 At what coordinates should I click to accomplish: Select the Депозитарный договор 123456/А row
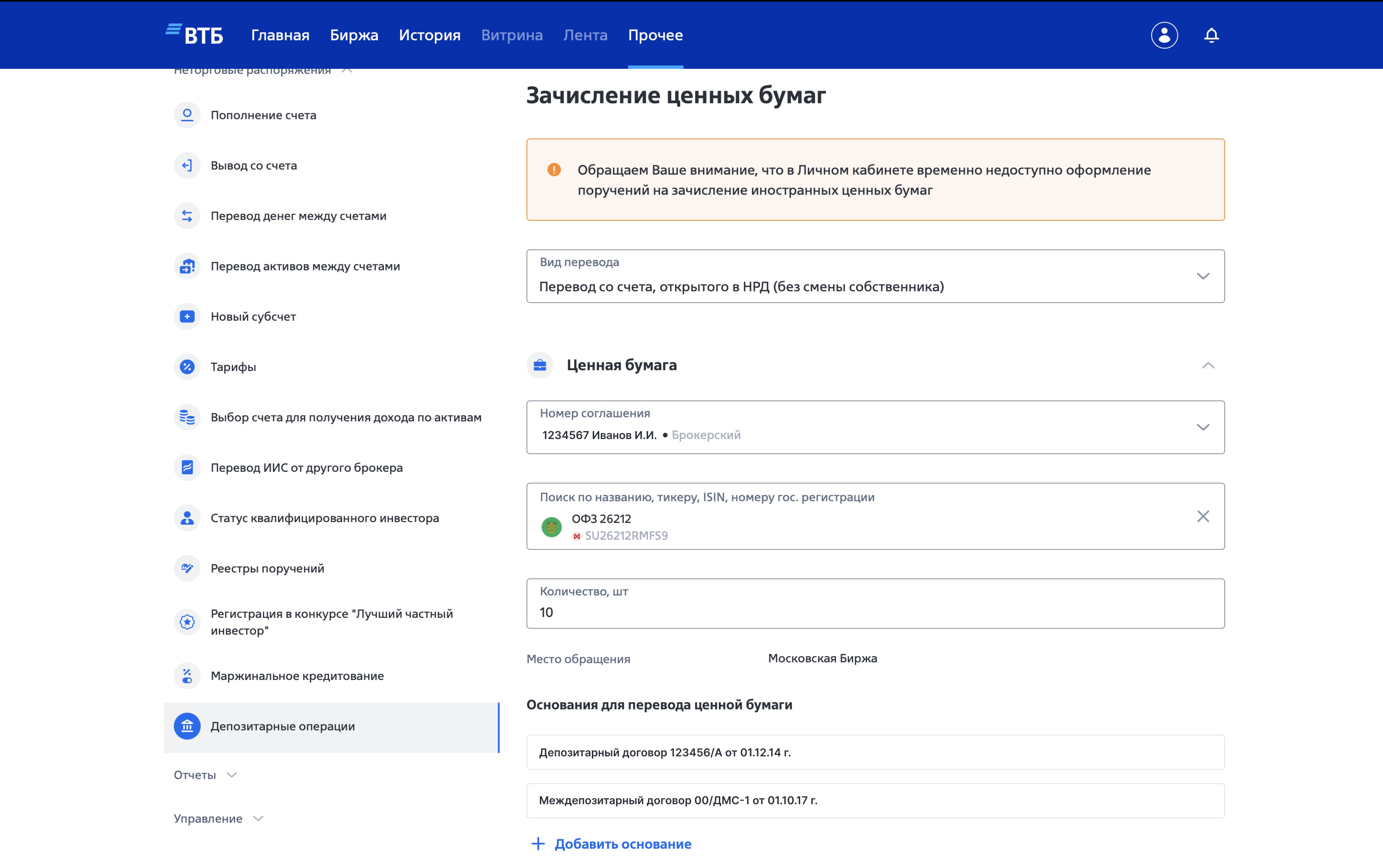[x=876, y=752]
